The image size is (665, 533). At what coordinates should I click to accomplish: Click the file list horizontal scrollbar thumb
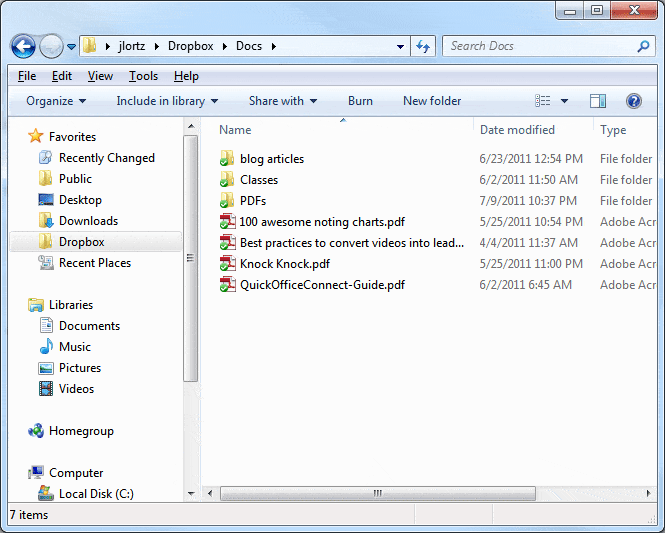(x=378, y=493)
